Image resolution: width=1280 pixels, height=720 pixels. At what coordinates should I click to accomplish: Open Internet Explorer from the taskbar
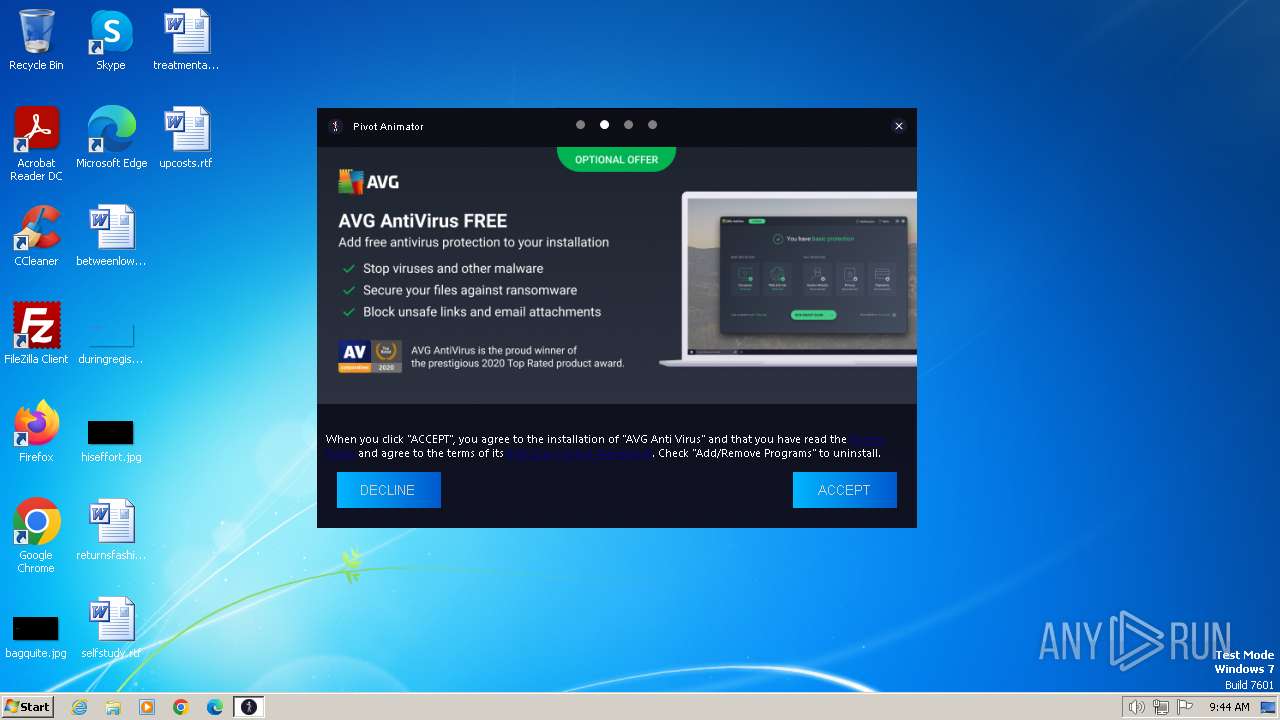pyautogui.click(x=79, y=707)
